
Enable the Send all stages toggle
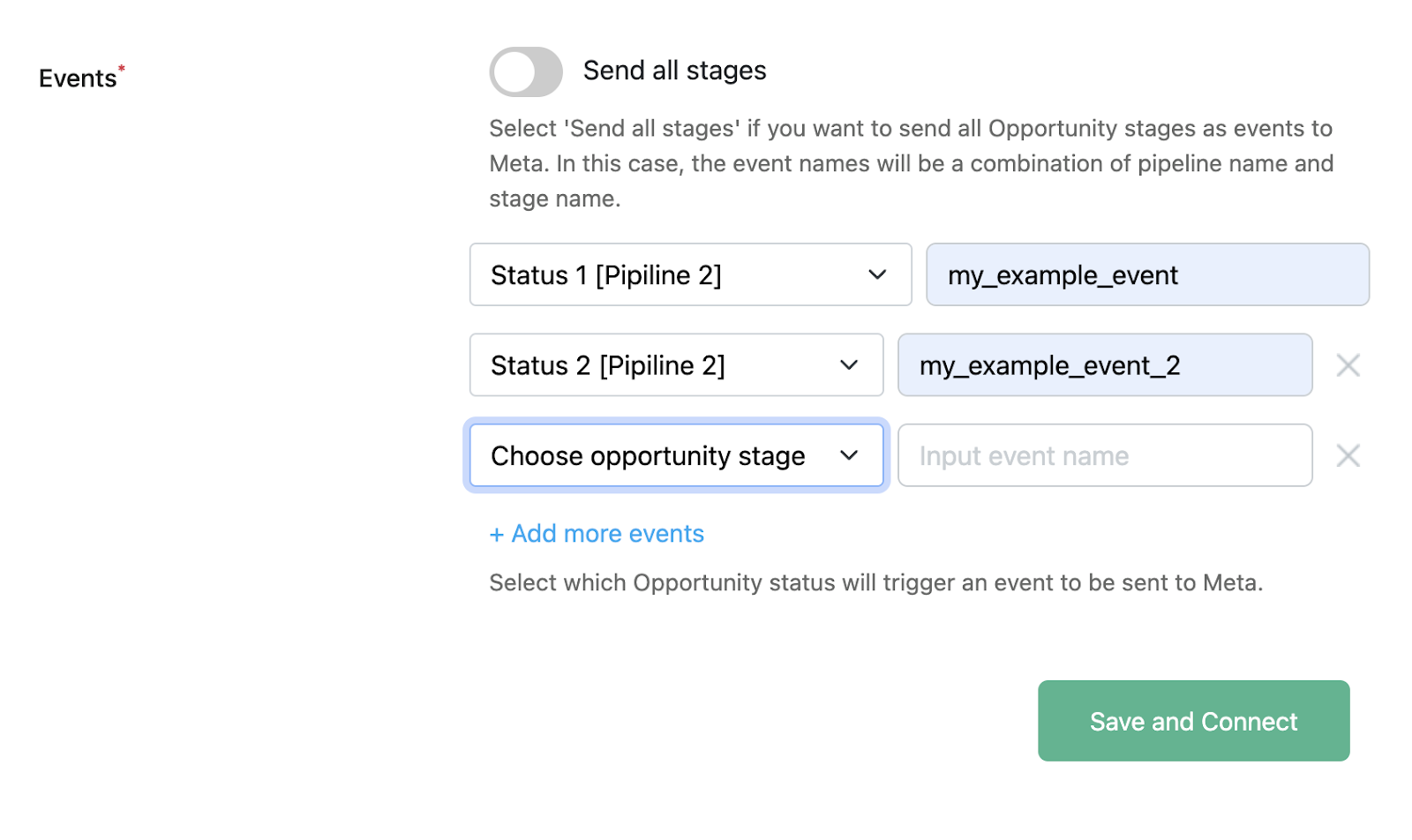tap(526, 71)
